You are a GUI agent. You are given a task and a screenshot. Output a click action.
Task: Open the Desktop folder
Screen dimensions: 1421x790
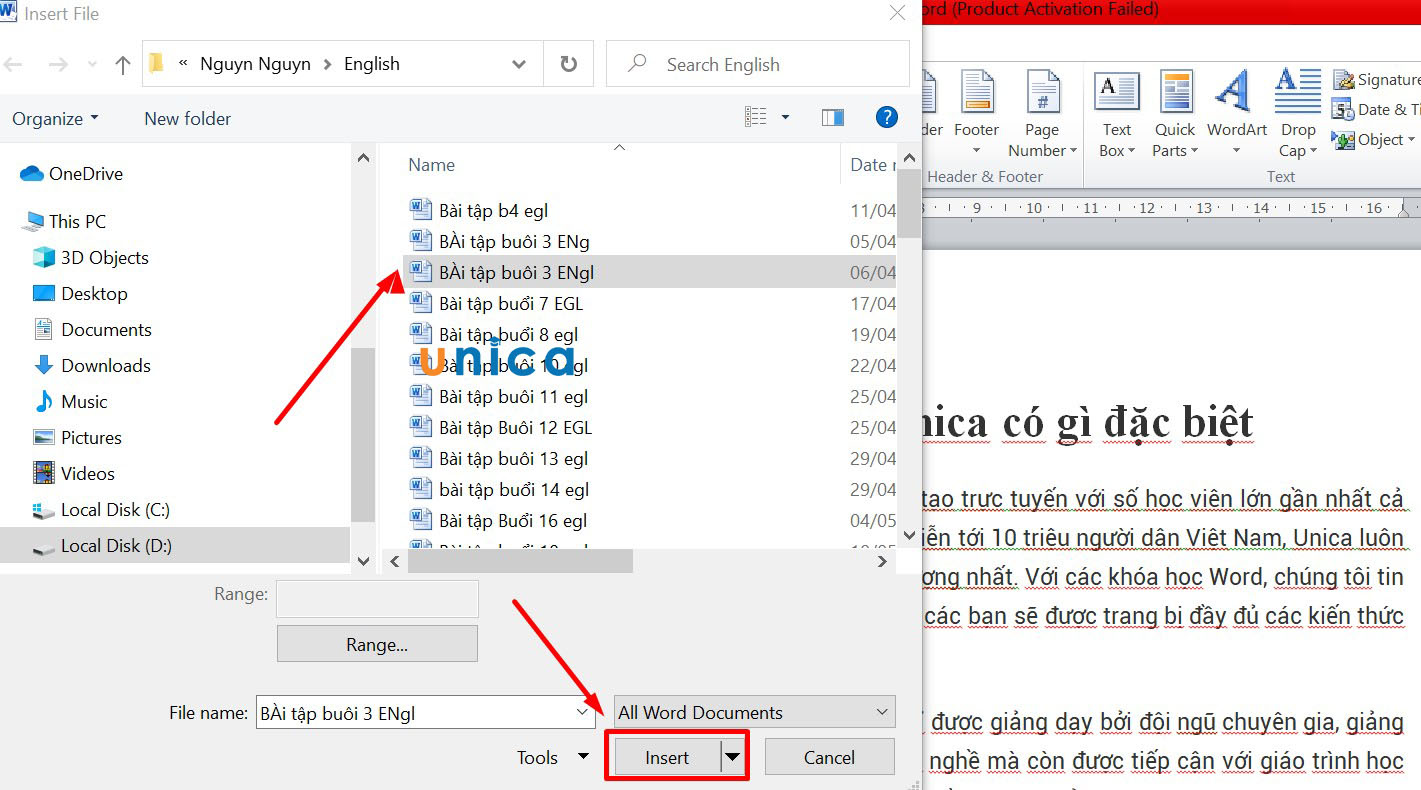[81, 293]
